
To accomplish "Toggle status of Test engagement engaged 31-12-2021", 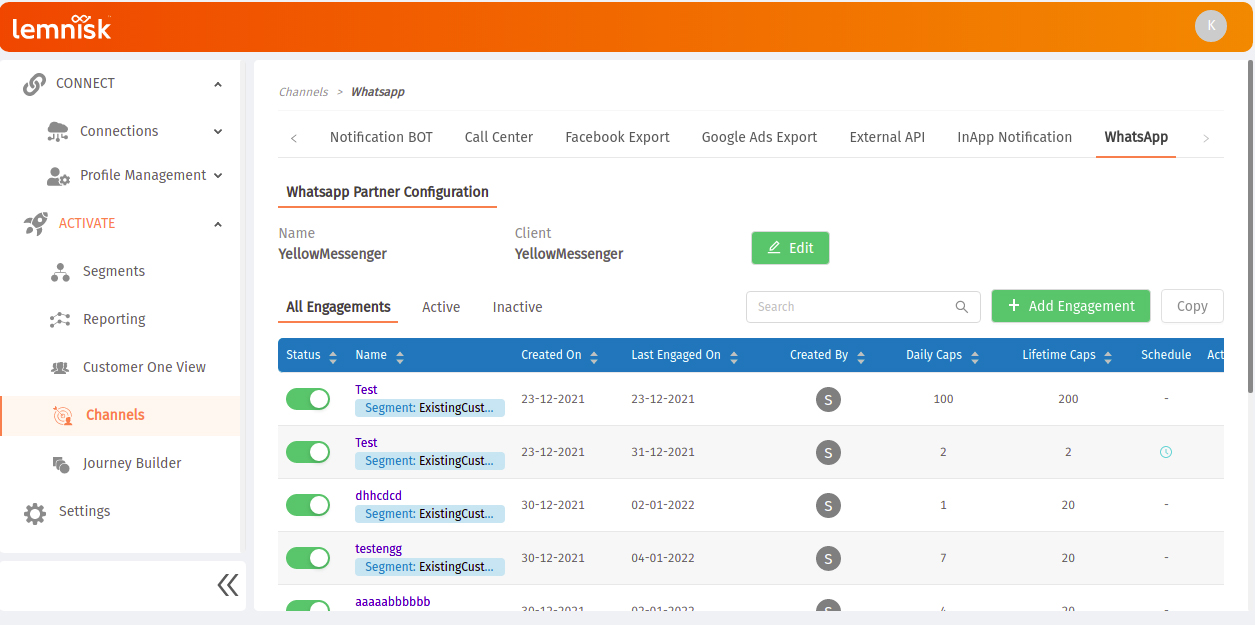I will pyautogui.click(x=308, y=452).
